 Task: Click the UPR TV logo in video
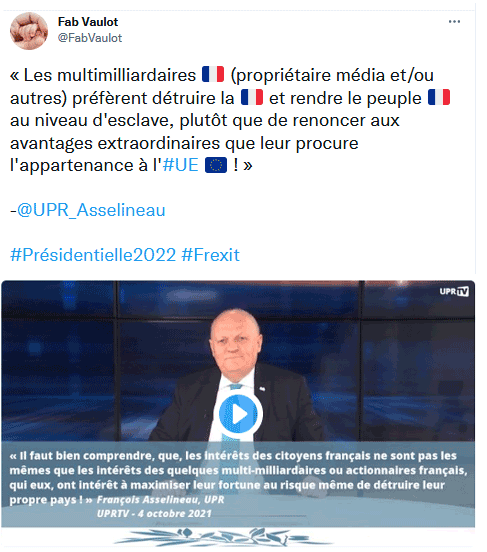pos(454,291)
